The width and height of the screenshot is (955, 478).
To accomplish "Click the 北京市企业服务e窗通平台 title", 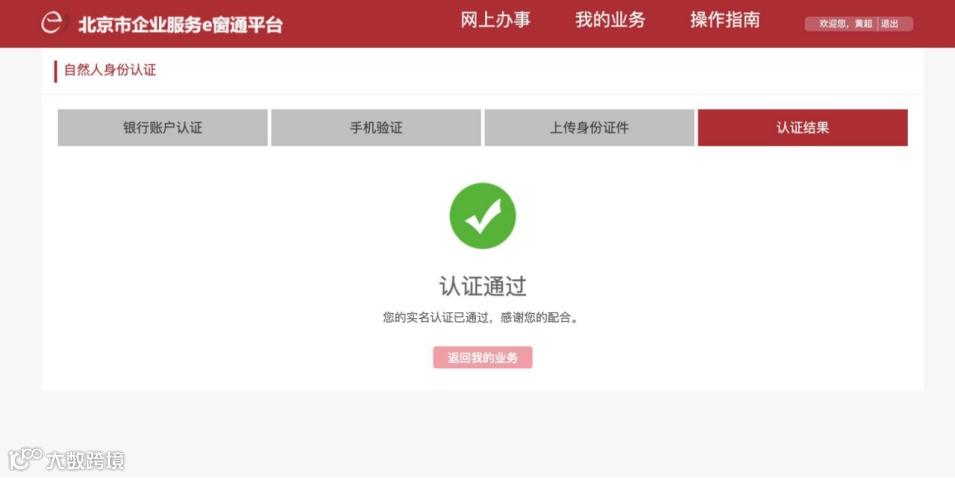I will (180, 24).
